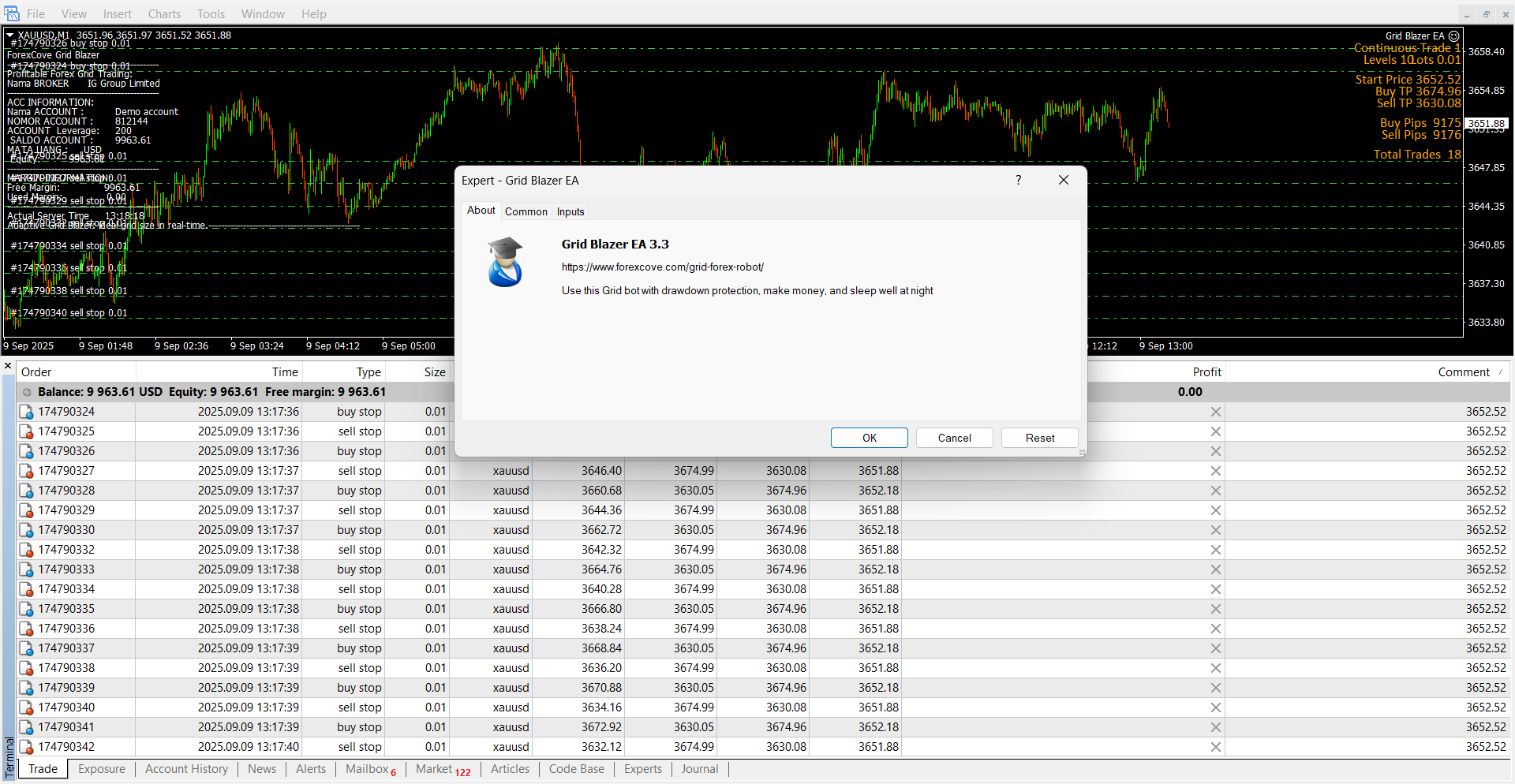Click the help question mark in Expert dialog
1515x784 pixels.
[x=1019, y=180]
